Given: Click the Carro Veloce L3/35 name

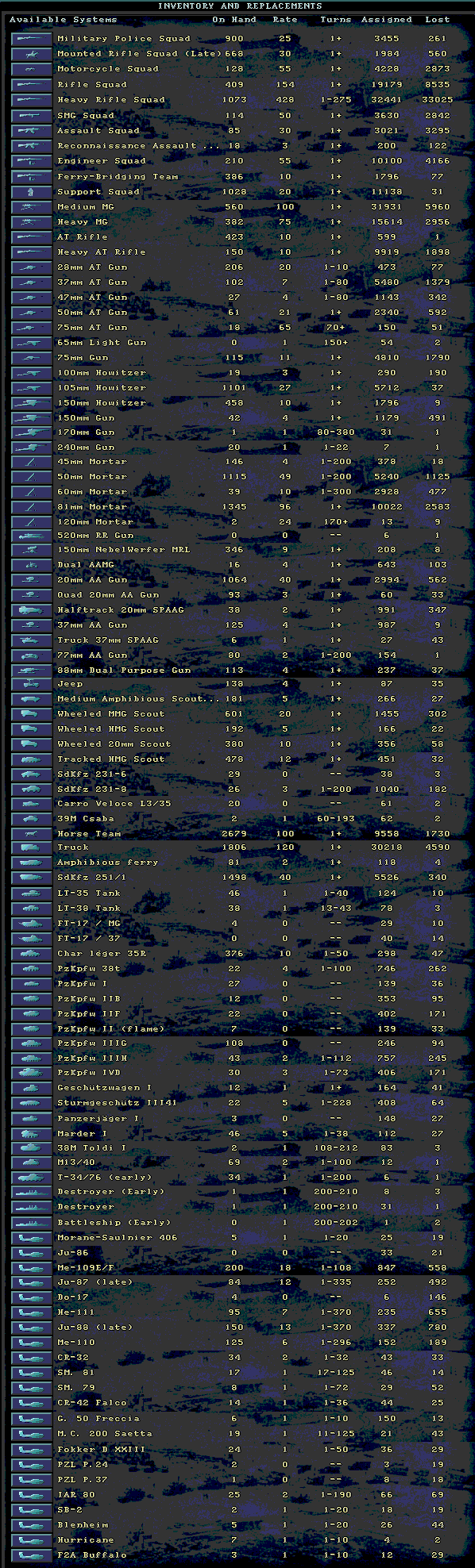Looking at the screenshot, I should pos(114,803).
